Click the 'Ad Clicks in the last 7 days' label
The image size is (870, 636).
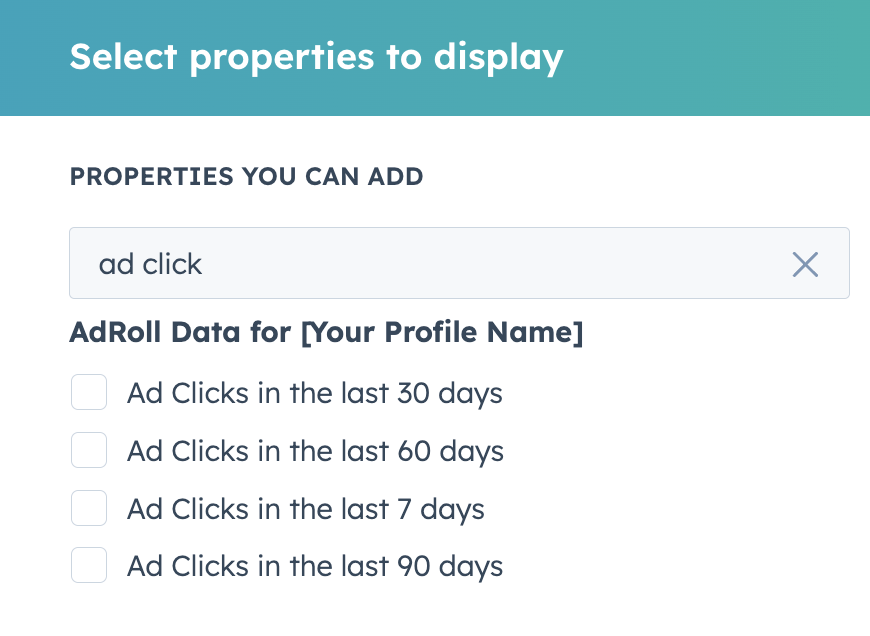click(x=305, y=509)
